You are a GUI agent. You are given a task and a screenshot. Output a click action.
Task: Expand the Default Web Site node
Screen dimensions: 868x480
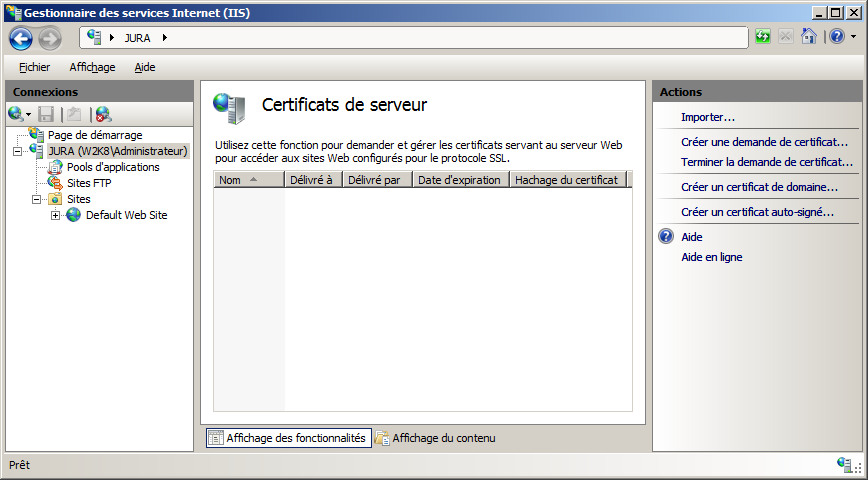(56, 215)
